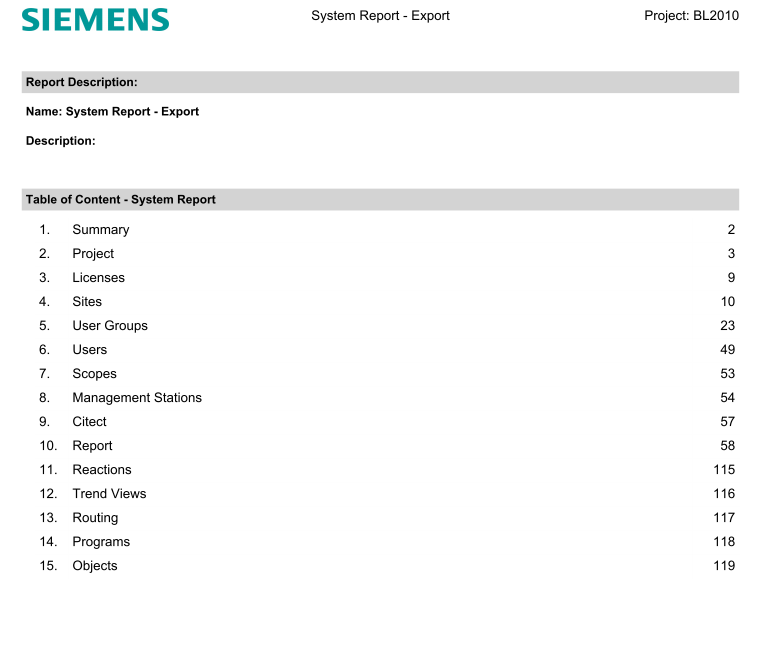Open the Reactions contents entry
The width and height of the screenshot is (757, 667).
click(102, 470)
